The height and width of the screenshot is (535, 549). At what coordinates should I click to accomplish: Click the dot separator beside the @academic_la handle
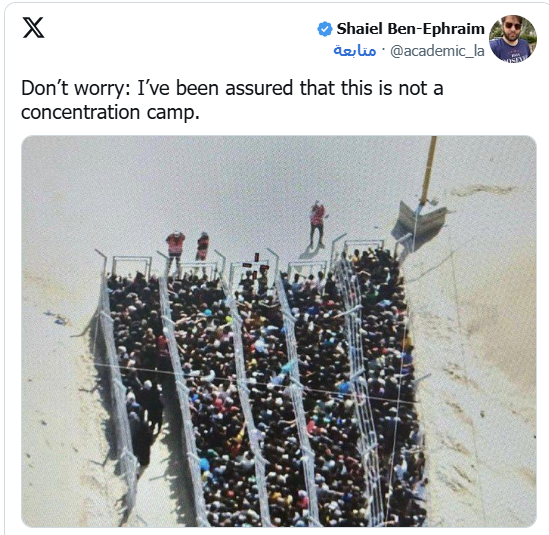click(x=383, y=49)
